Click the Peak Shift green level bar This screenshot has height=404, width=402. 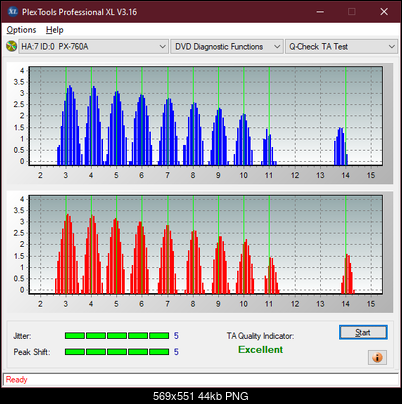pos(117,352)
